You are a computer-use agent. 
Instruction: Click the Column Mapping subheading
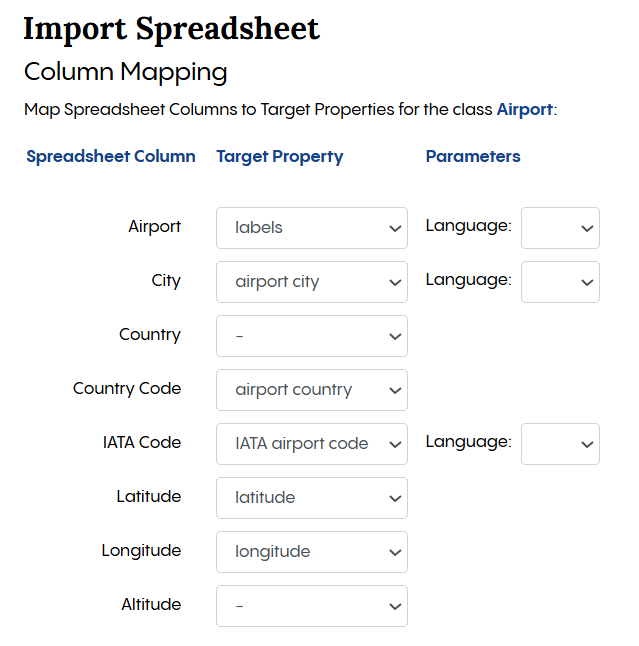(x=125, y=72)
